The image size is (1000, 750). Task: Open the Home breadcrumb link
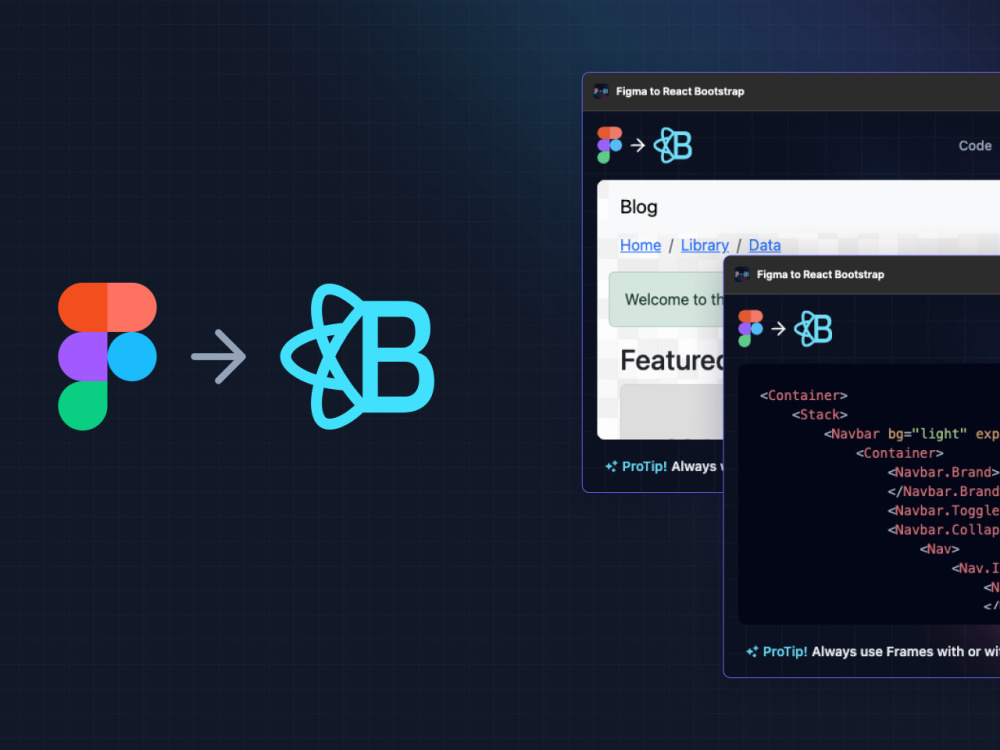click(x=640, y=245)
